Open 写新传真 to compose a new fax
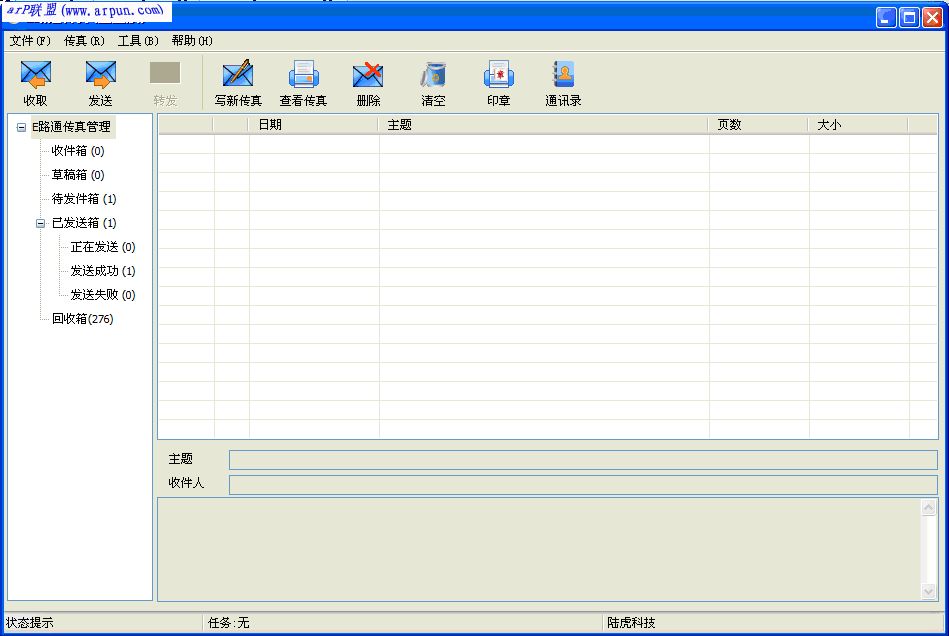 tap(235, 80)
